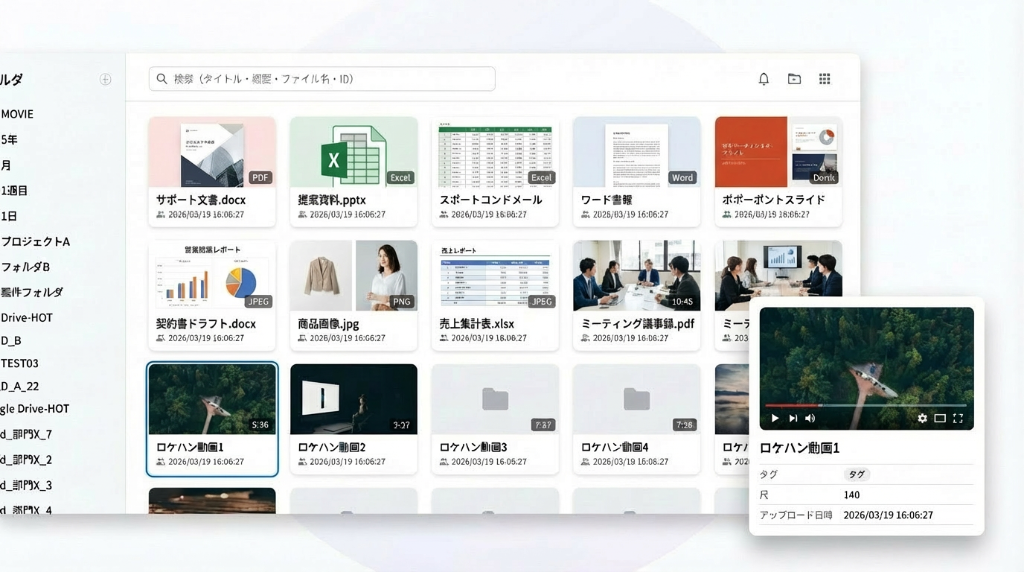1024x572 pixels.
Task: Open the プロジェクトA folder in sidebar
Action: (x=35, y=242)
